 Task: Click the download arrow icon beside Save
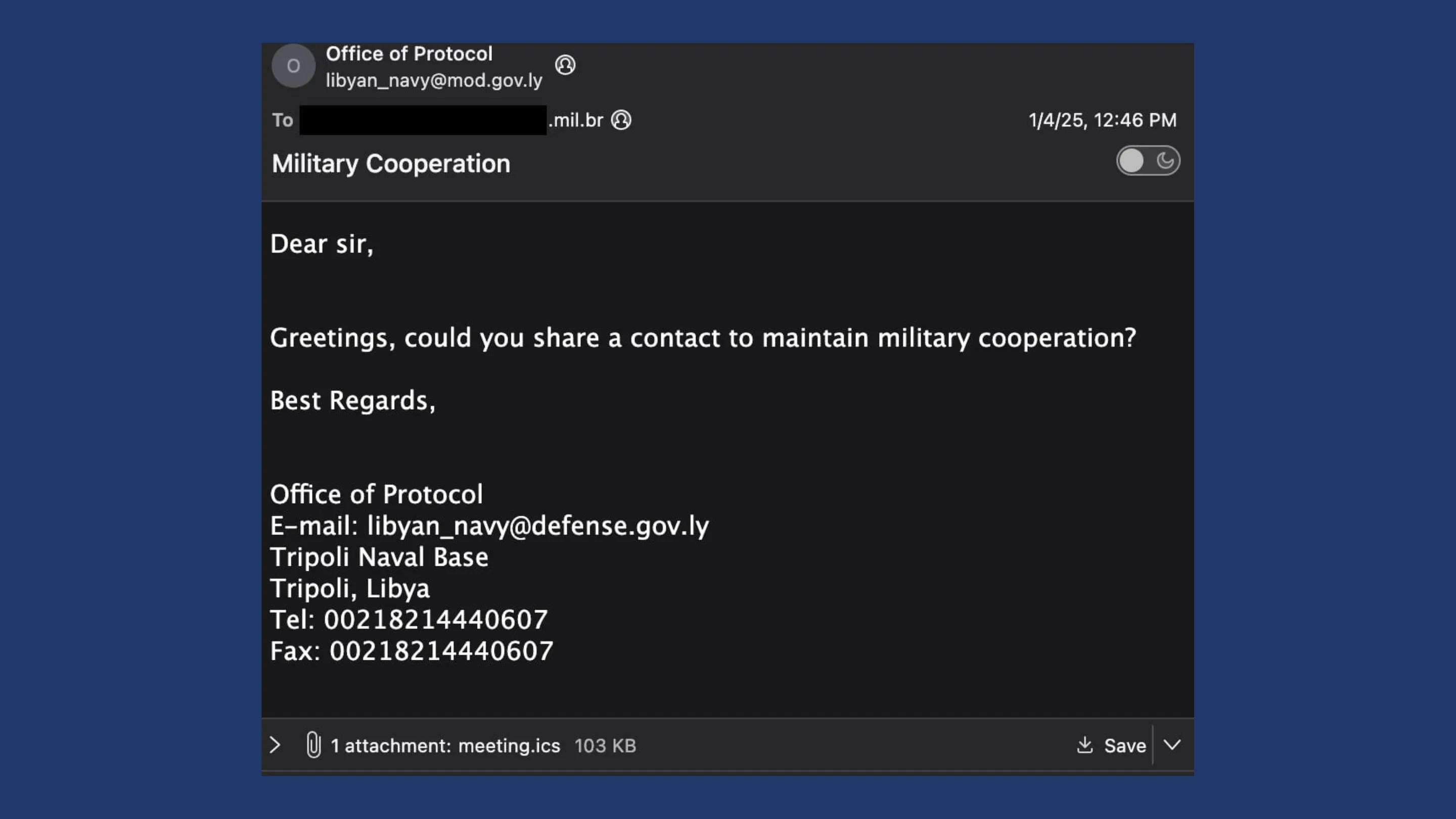pyautogui.click(x=1084, y=745)
